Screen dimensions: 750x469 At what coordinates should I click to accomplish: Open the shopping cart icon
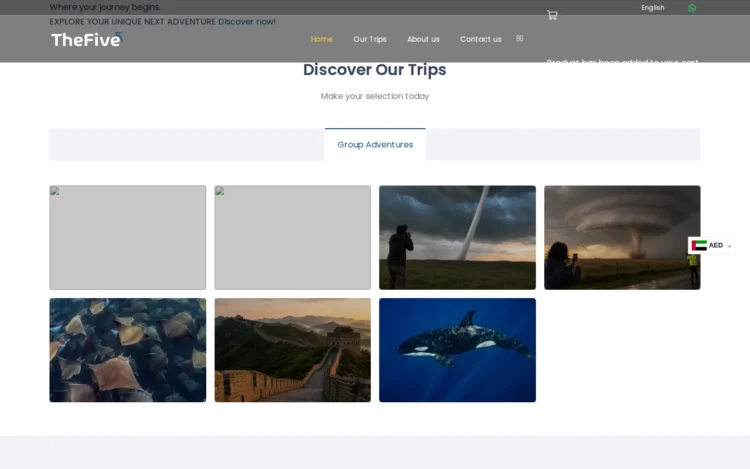[x=552, y=15]
